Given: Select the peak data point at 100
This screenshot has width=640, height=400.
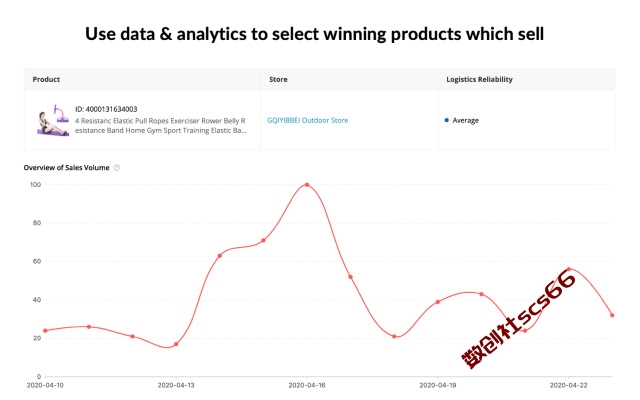Looking at the screenshot, I should 307,185.
